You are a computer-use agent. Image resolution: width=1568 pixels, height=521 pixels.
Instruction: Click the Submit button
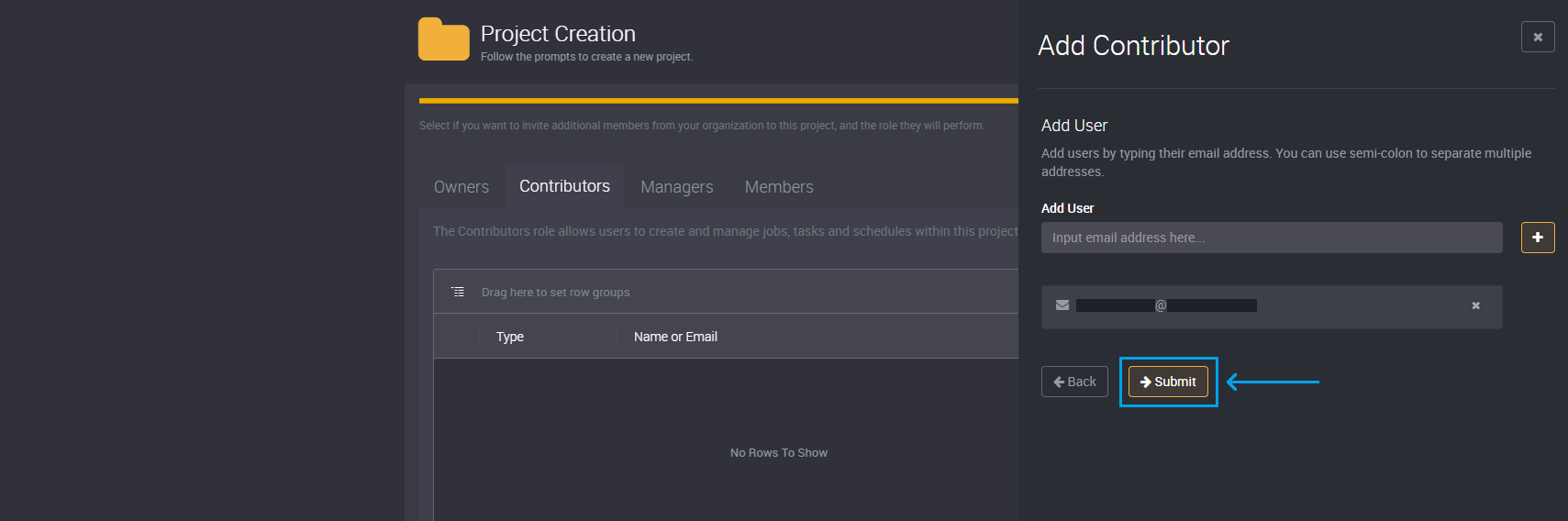point(1168,382)
